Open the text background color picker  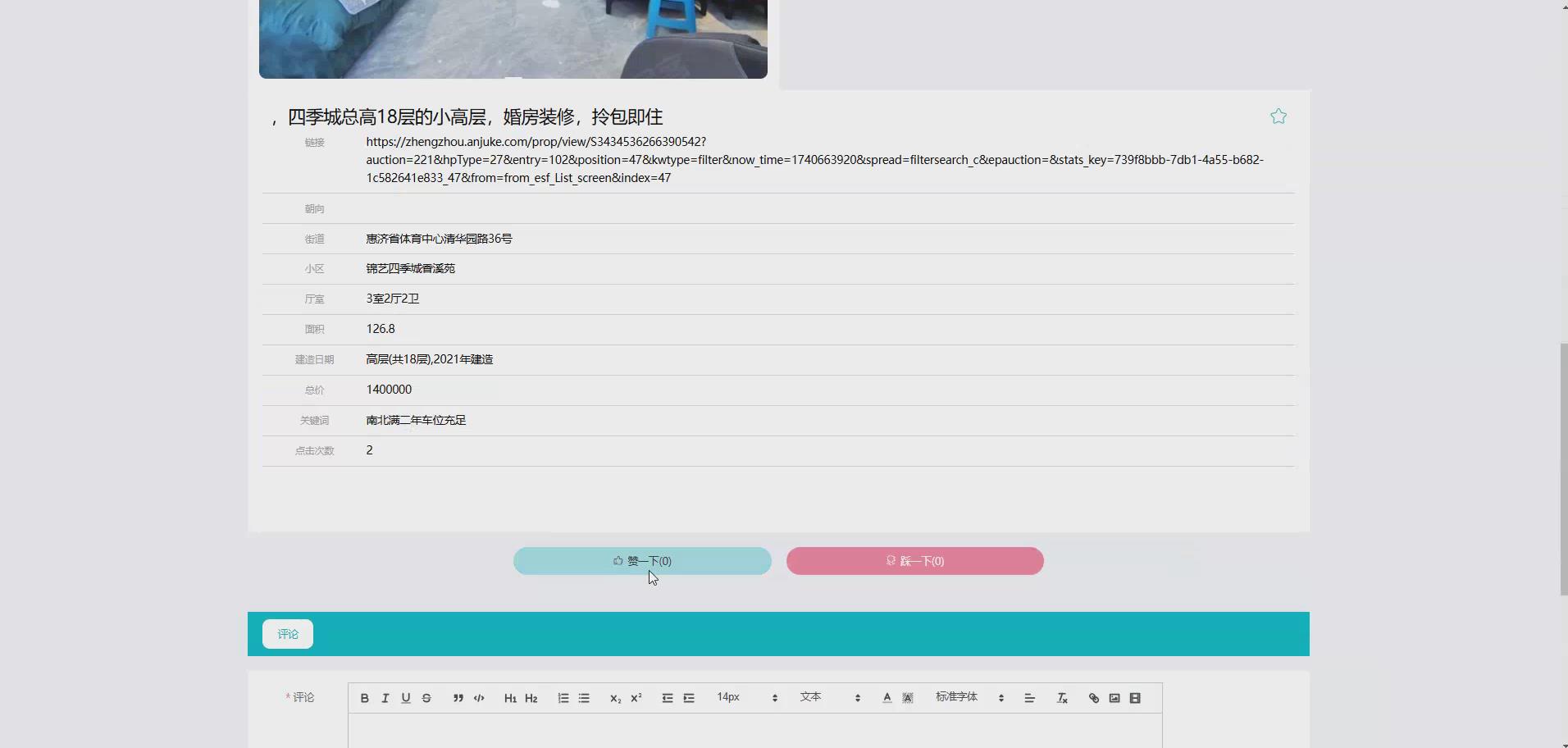tap(907, 698)
